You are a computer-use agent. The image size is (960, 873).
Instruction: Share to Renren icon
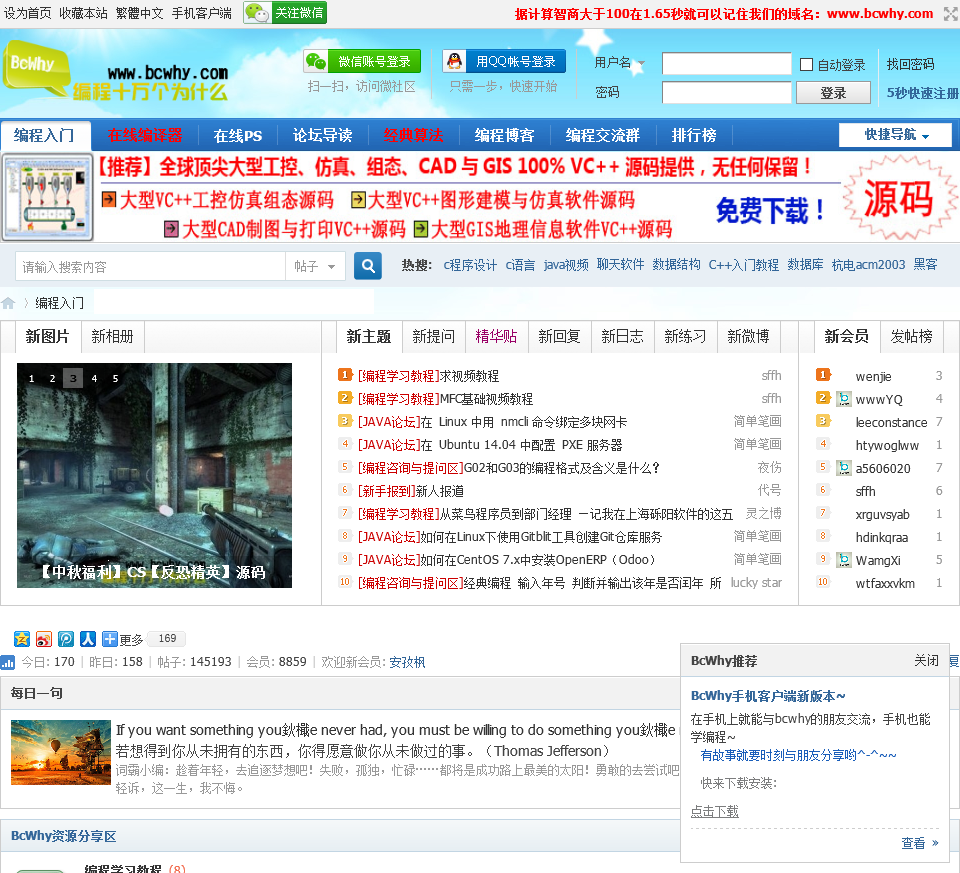tap(88, 639)
